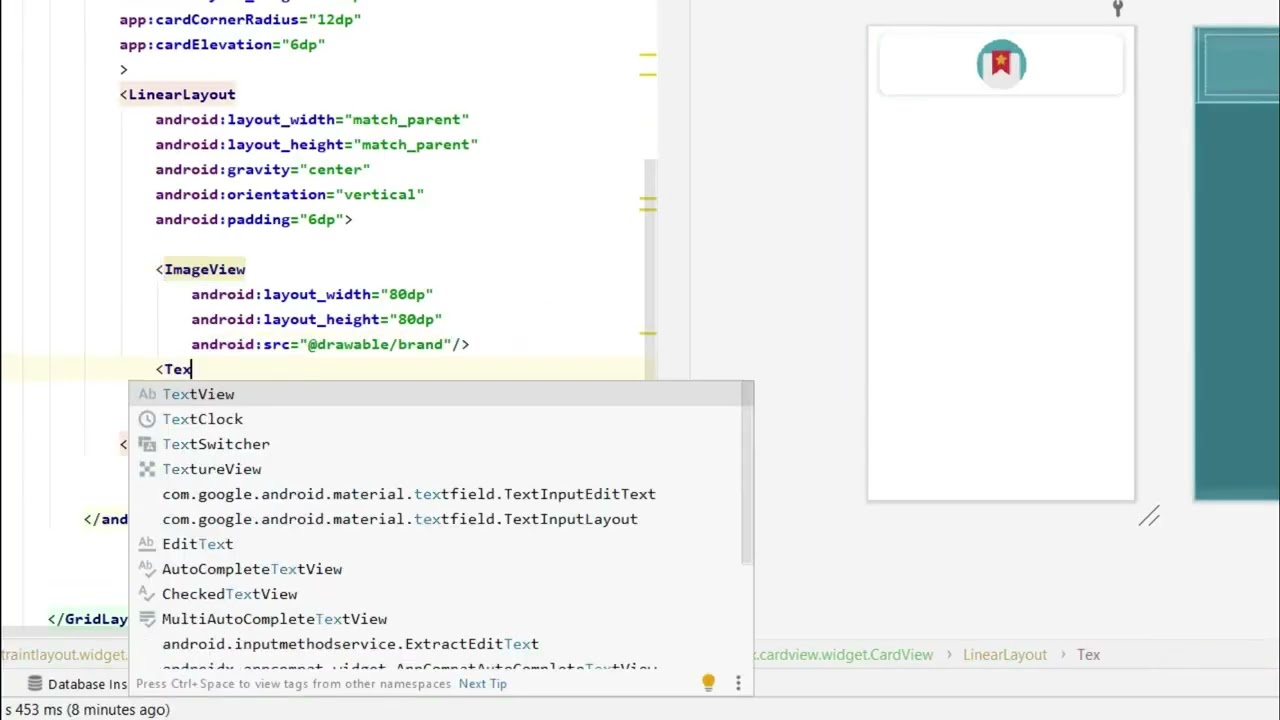The height and width of the screenshot is (720, 1280).
Task: Click the Database Inspector icon
Action: coord(35,684)
